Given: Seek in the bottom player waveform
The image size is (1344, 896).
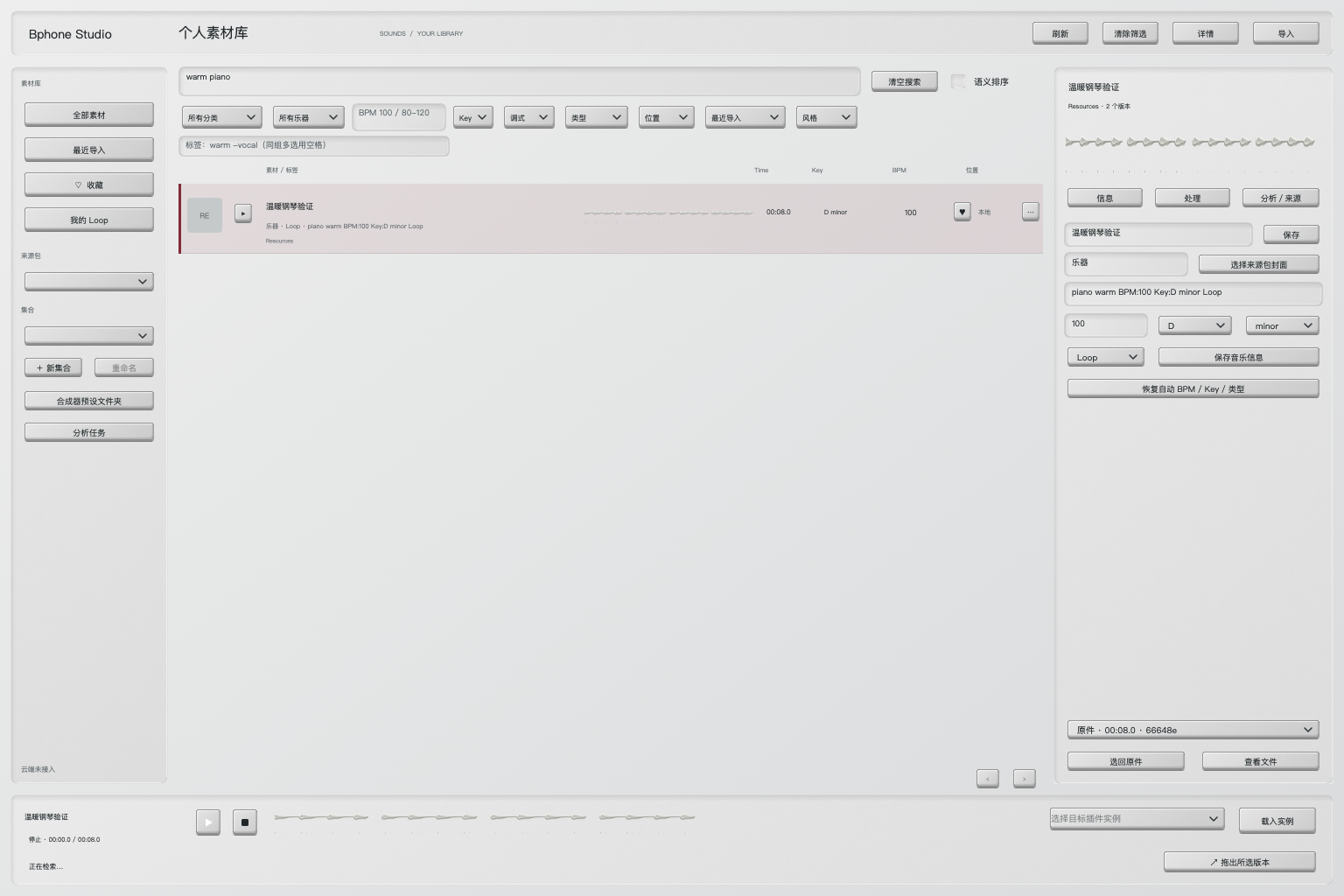Looking at the screenshot, I should [x=485, y=822].
